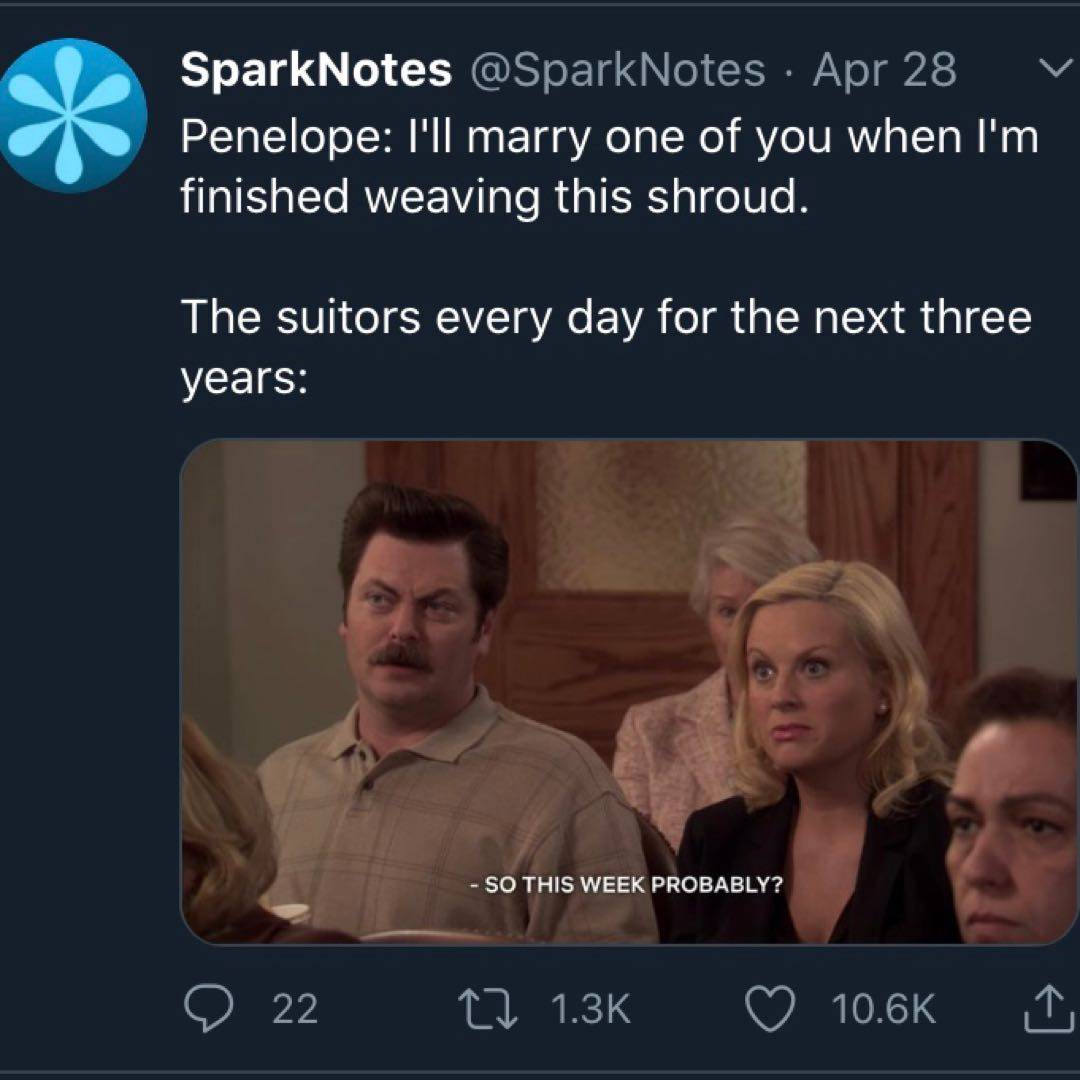Click "SO THIS WEEK PROBABLY?" subtitle caption
Image resolution: width=1080 pixels, height=1080 pixels.
(x=627, y=885)
